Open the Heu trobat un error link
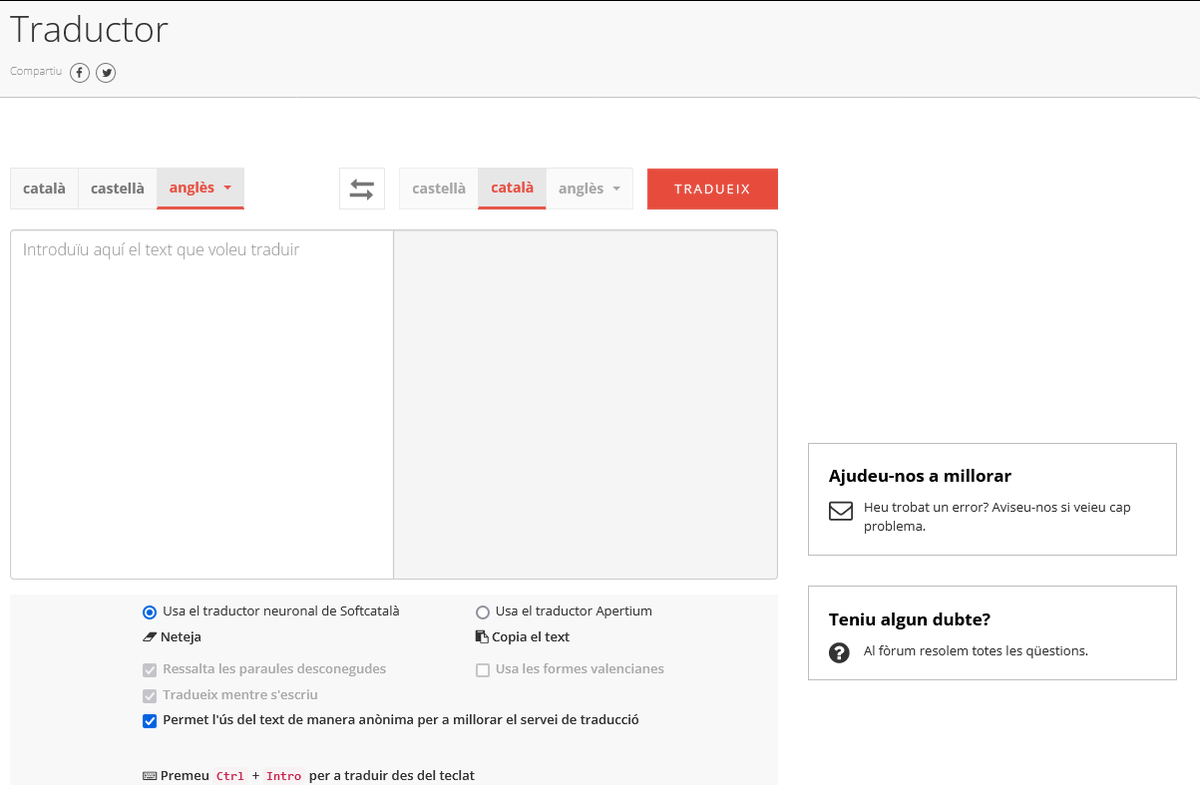 (x=997, y=517)
